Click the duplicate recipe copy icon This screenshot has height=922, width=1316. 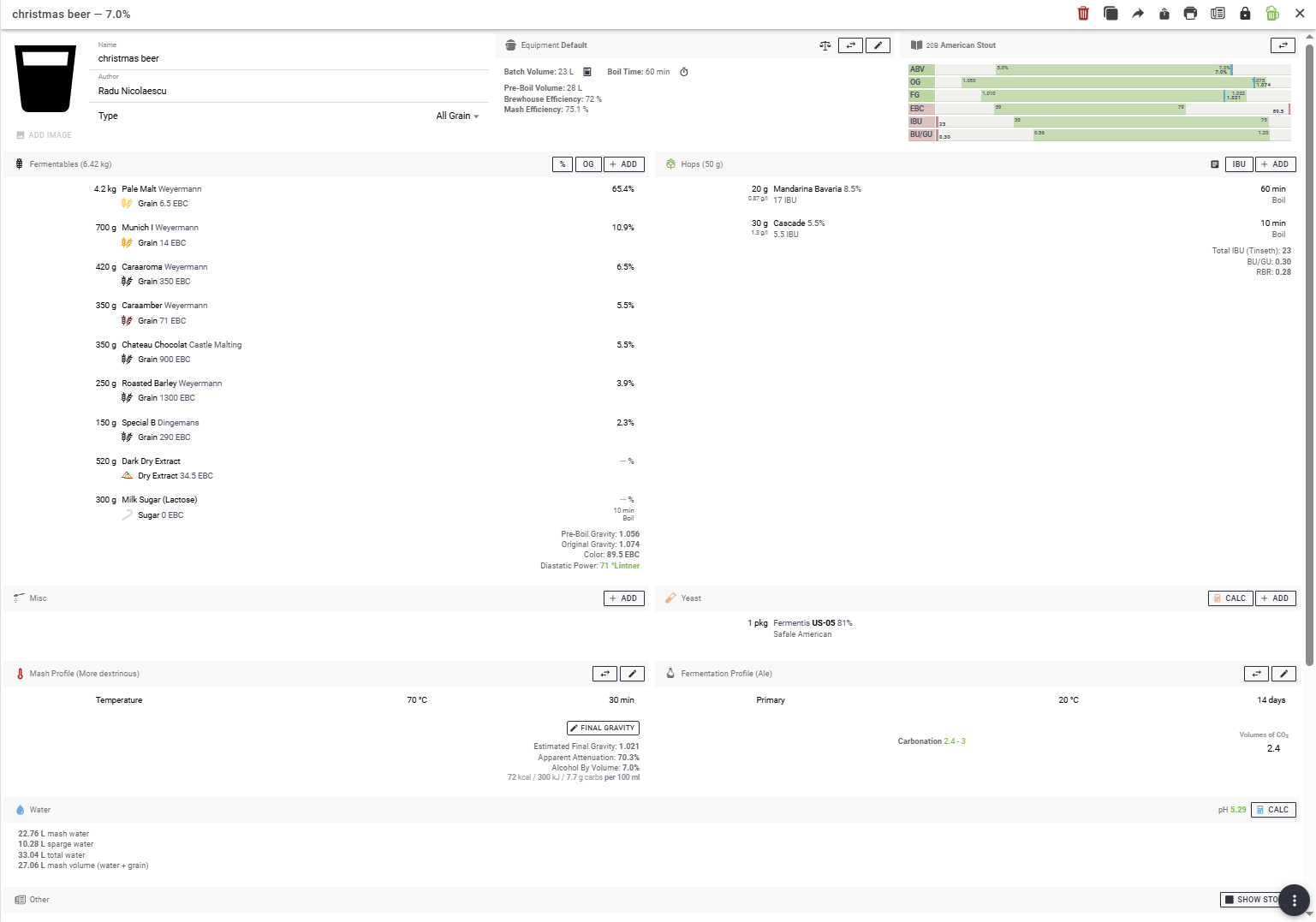1111,14
